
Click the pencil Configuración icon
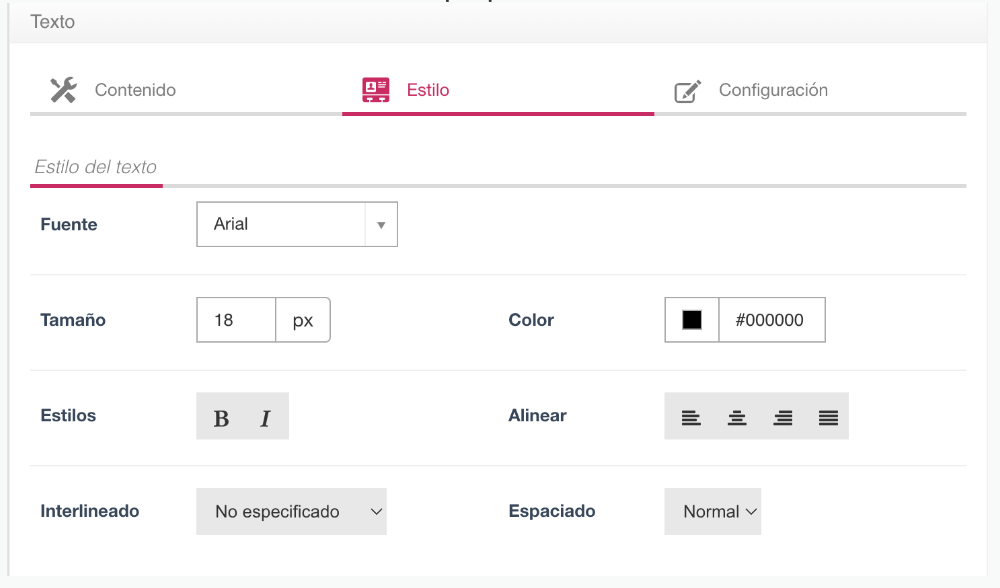(x=687, y=91)
